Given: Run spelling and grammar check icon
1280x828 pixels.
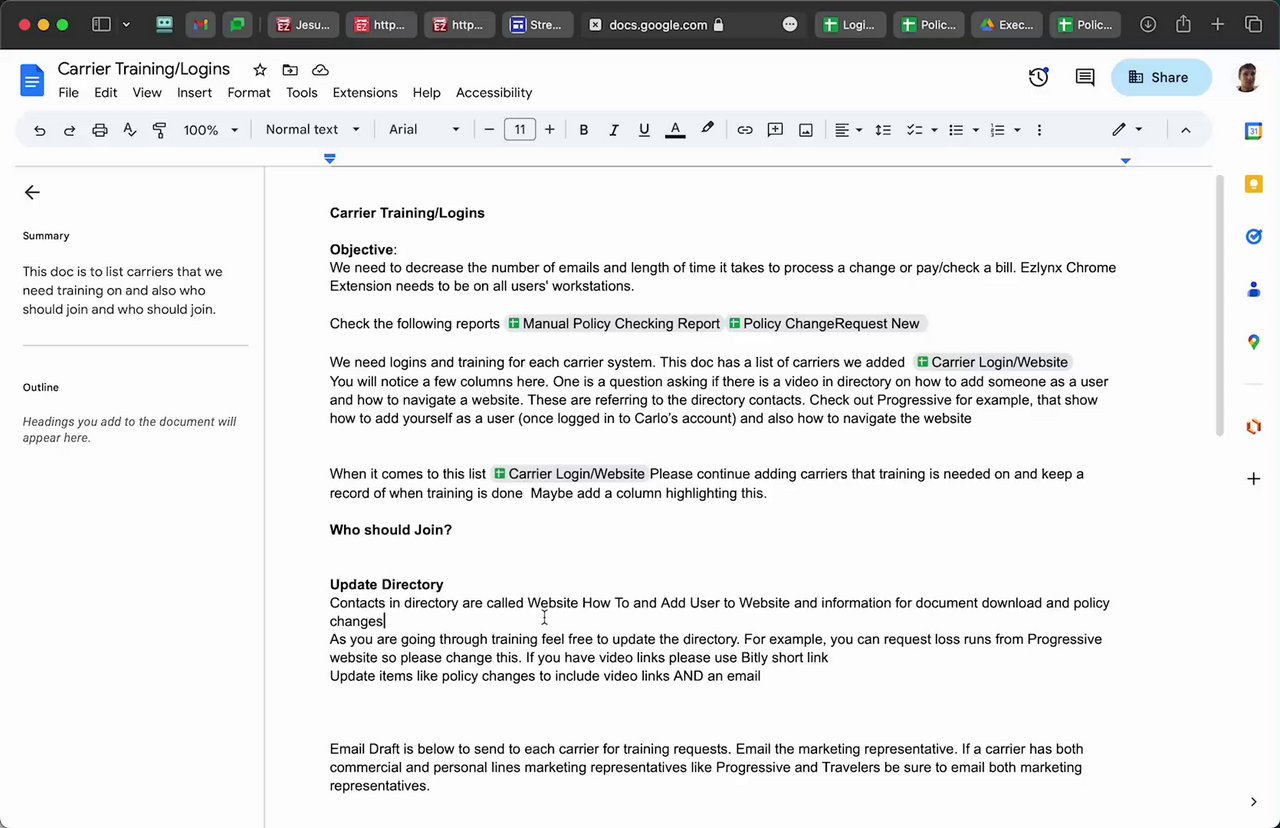Looking at the screenshot, I should [129, 130].
